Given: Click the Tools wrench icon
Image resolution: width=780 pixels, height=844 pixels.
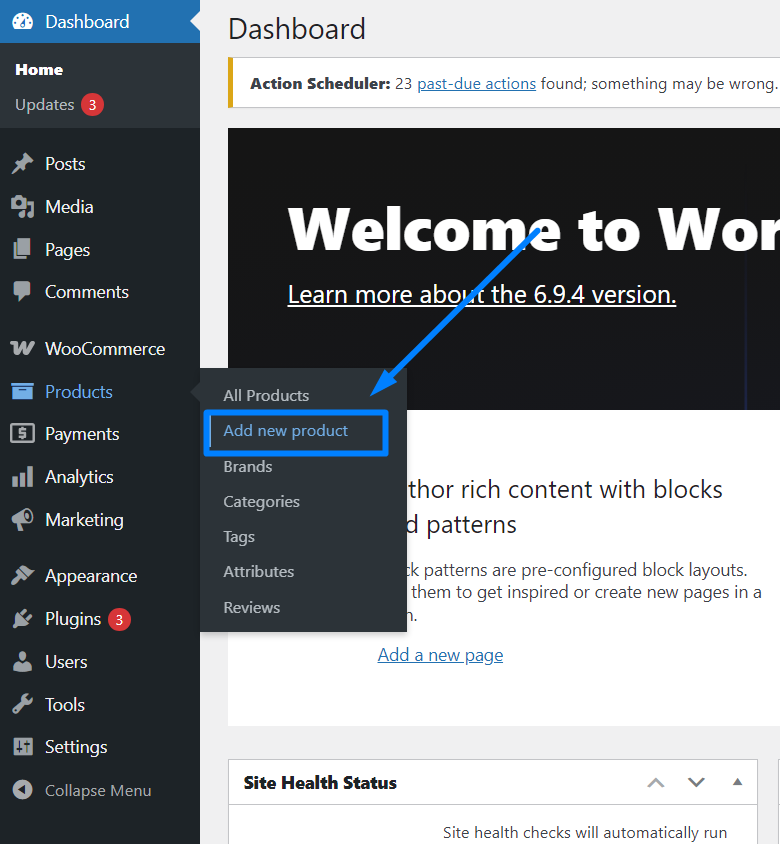Looking at the screenshot, I should (22, 704).
